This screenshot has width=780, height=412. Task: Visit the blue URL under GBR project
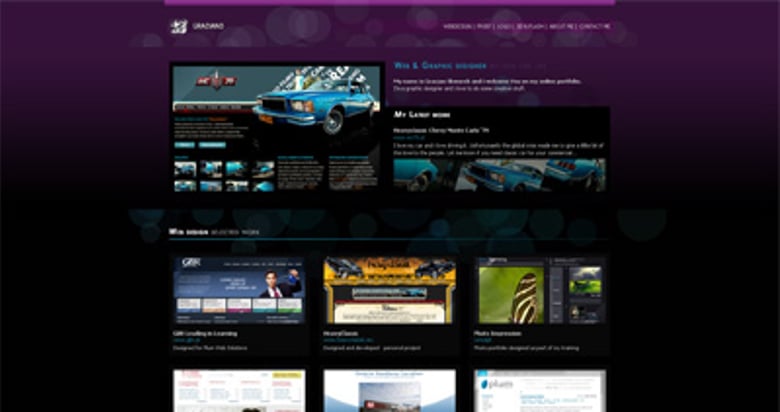coord(188,340)
